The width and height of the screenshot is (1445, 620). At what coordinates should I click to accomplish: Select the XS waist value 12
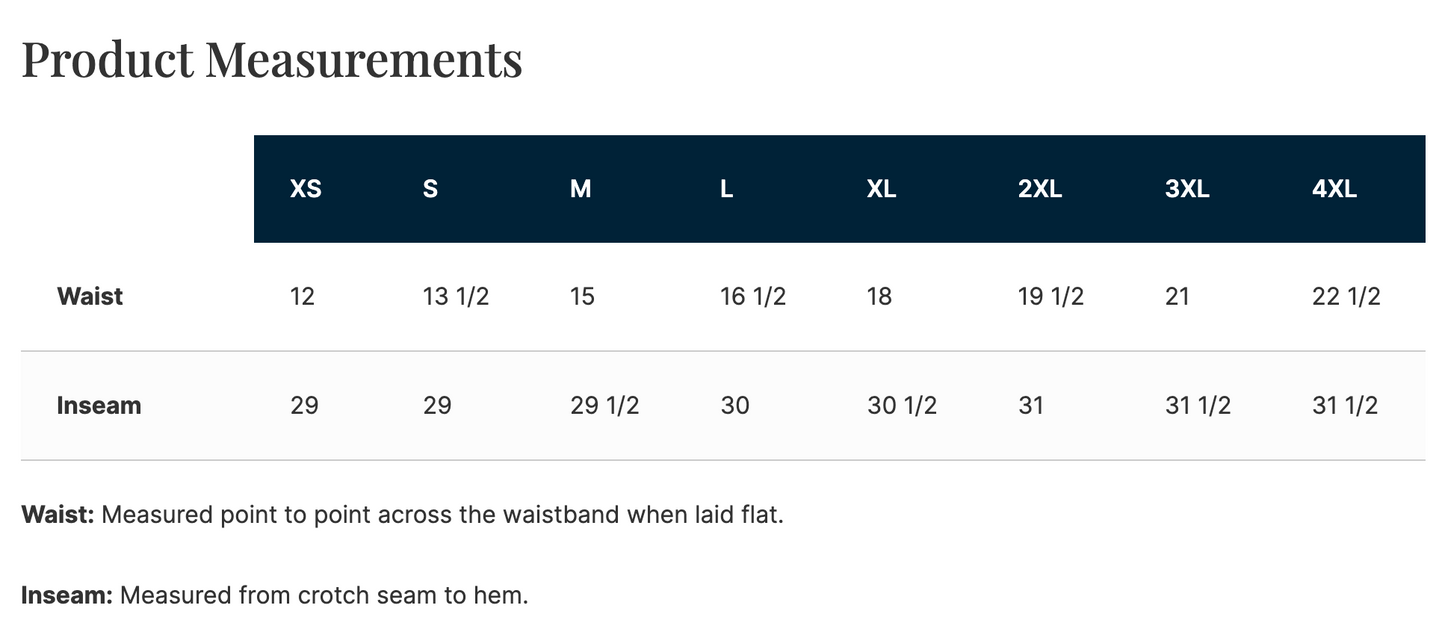click(302, 297)
